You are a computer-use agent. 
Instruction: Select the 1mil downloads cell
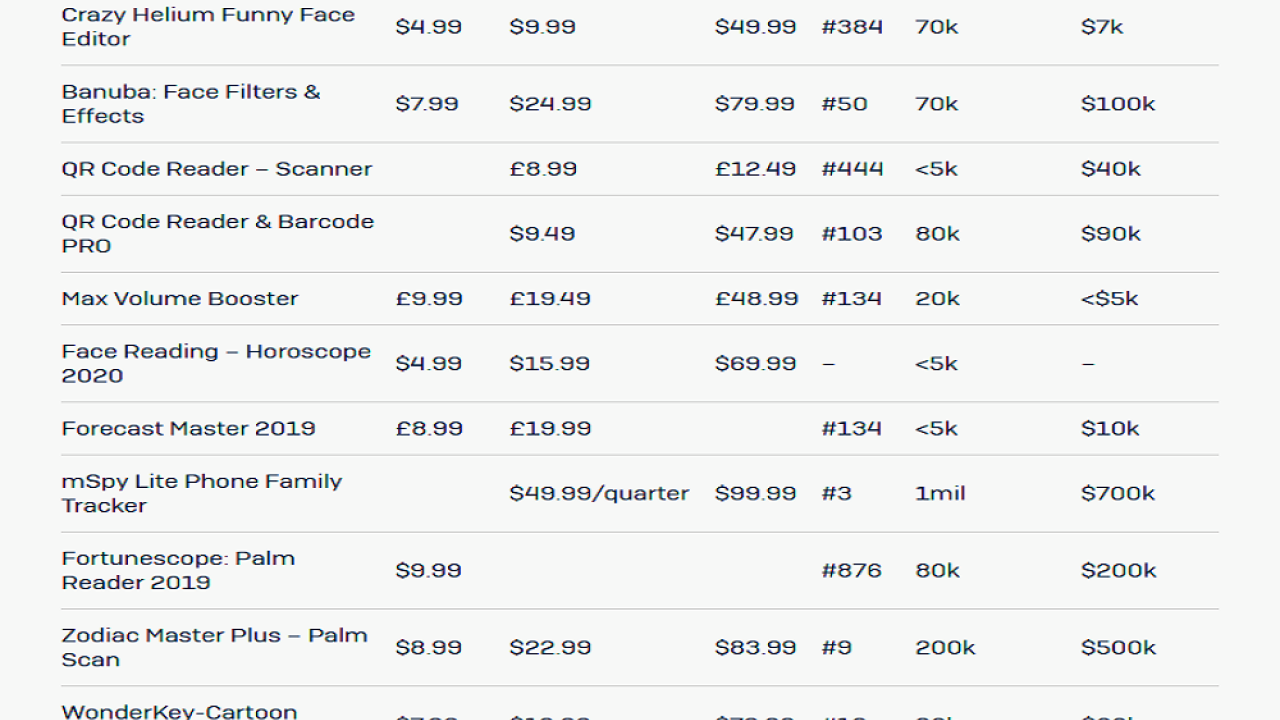940,494
